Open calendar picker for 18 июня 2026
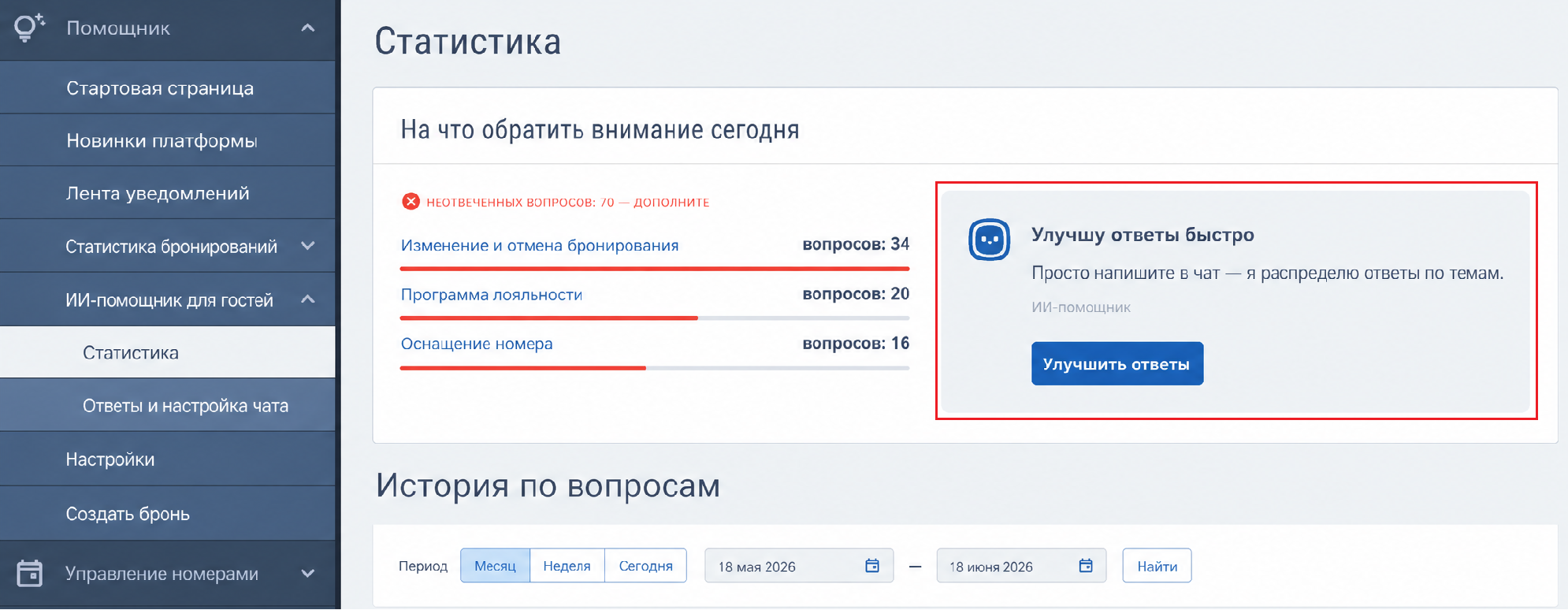Image resolution: width=1568 pixels, height=610 pixels. [1085, 566]
